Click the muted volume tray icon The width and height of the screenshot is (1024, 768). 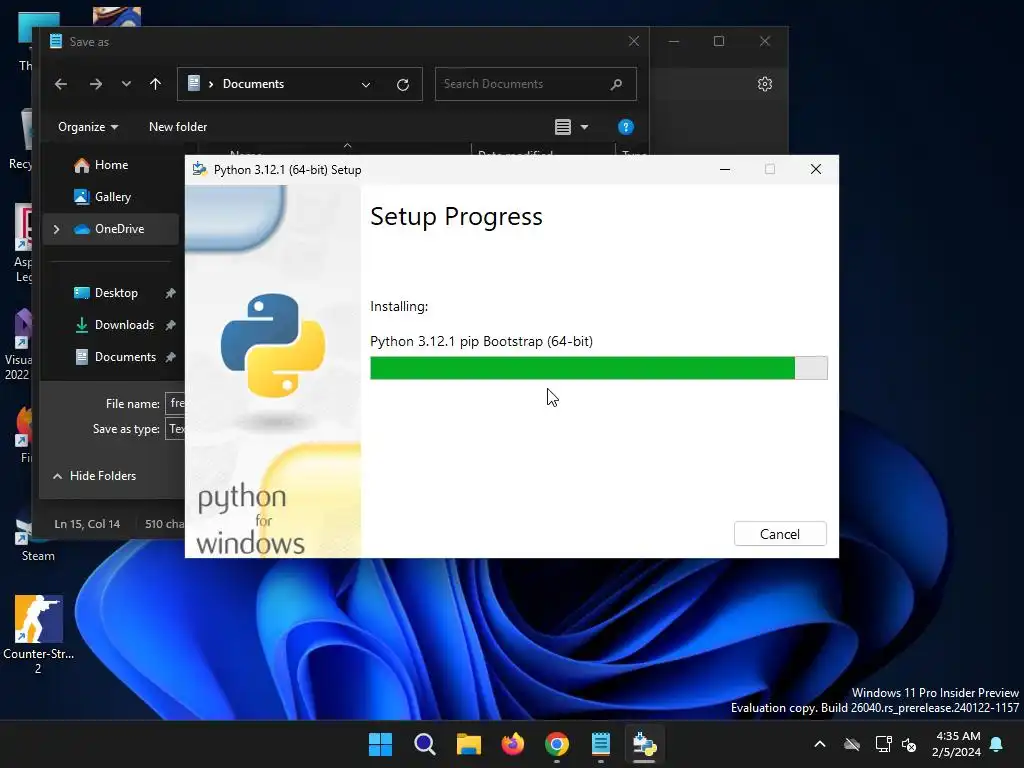[909, 744]
